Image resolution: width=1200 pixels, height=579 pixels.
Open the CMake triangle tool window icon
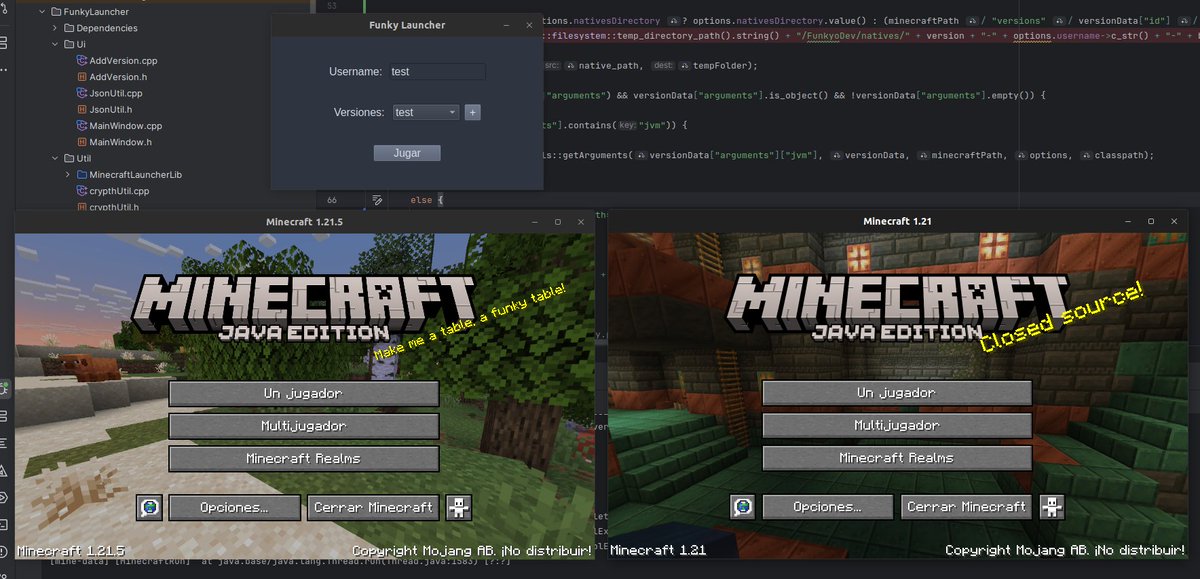click(5, 470)
